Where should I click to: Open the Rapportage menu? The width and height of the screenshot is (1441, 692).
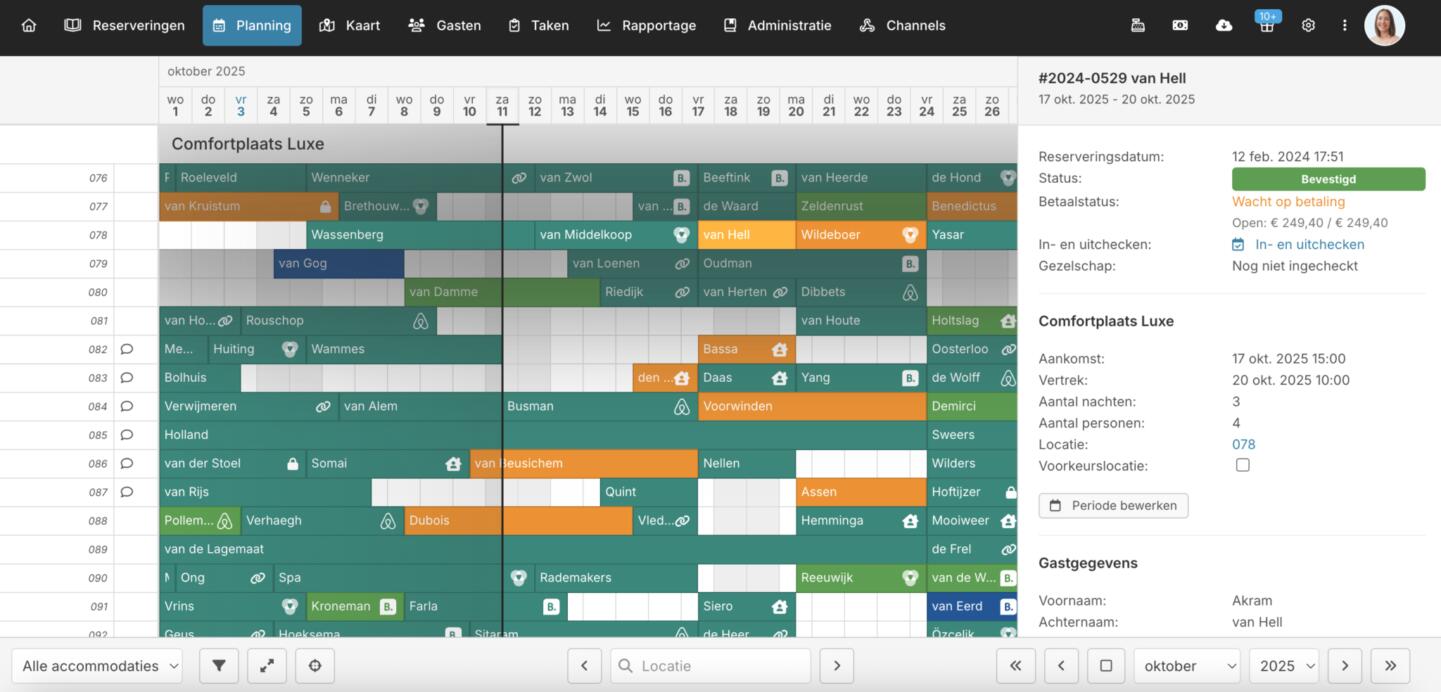click(x=646, y=25)
